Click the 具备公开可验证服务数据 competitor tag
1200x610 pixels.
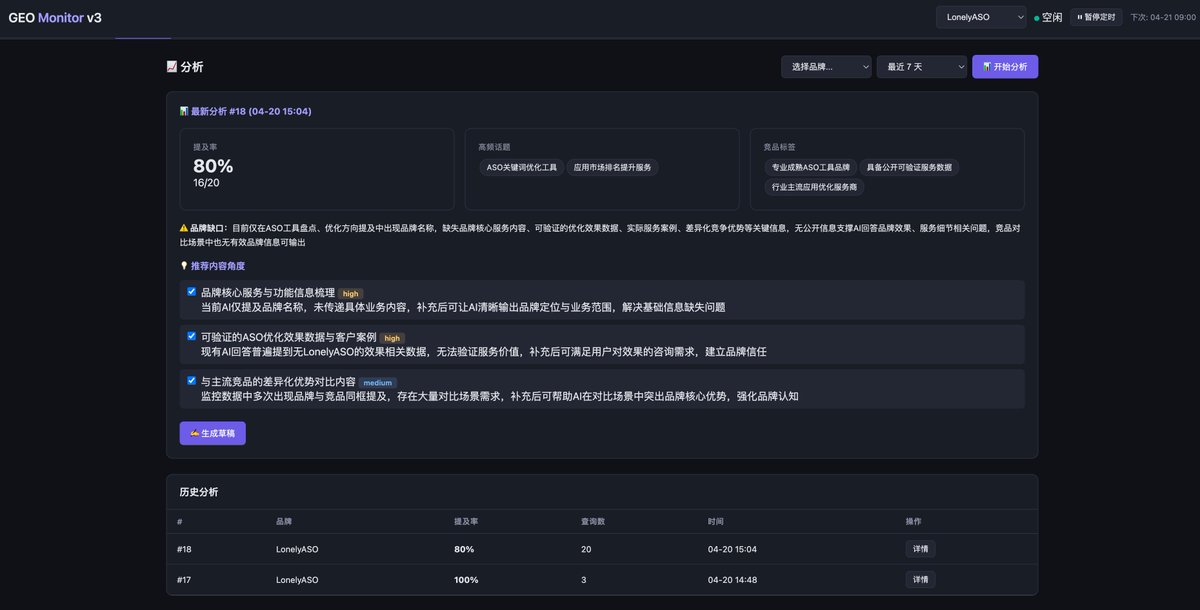tap(909, 167)
